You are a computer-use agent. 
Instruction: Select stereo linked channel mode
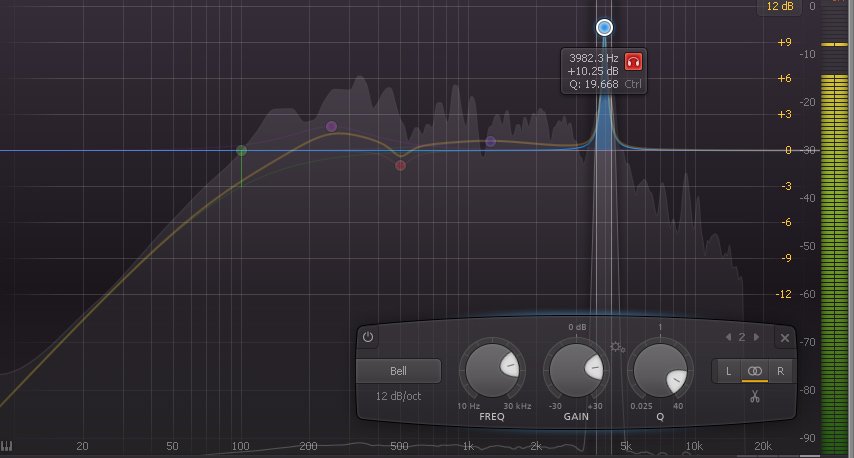pyautogui.click(x=755, y=371)
